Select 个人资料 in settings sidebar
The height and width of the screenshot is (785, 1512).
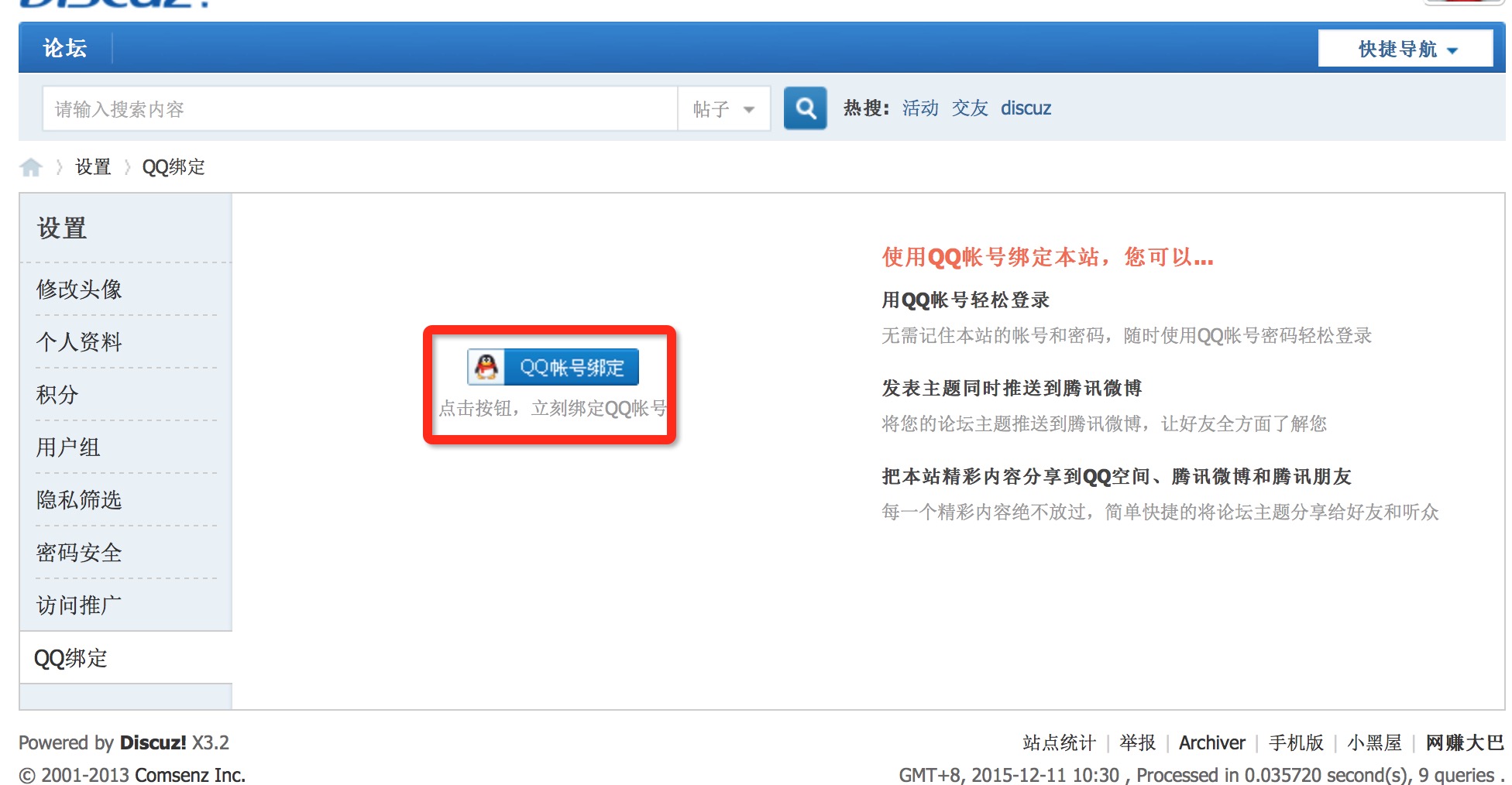[79, 342]
